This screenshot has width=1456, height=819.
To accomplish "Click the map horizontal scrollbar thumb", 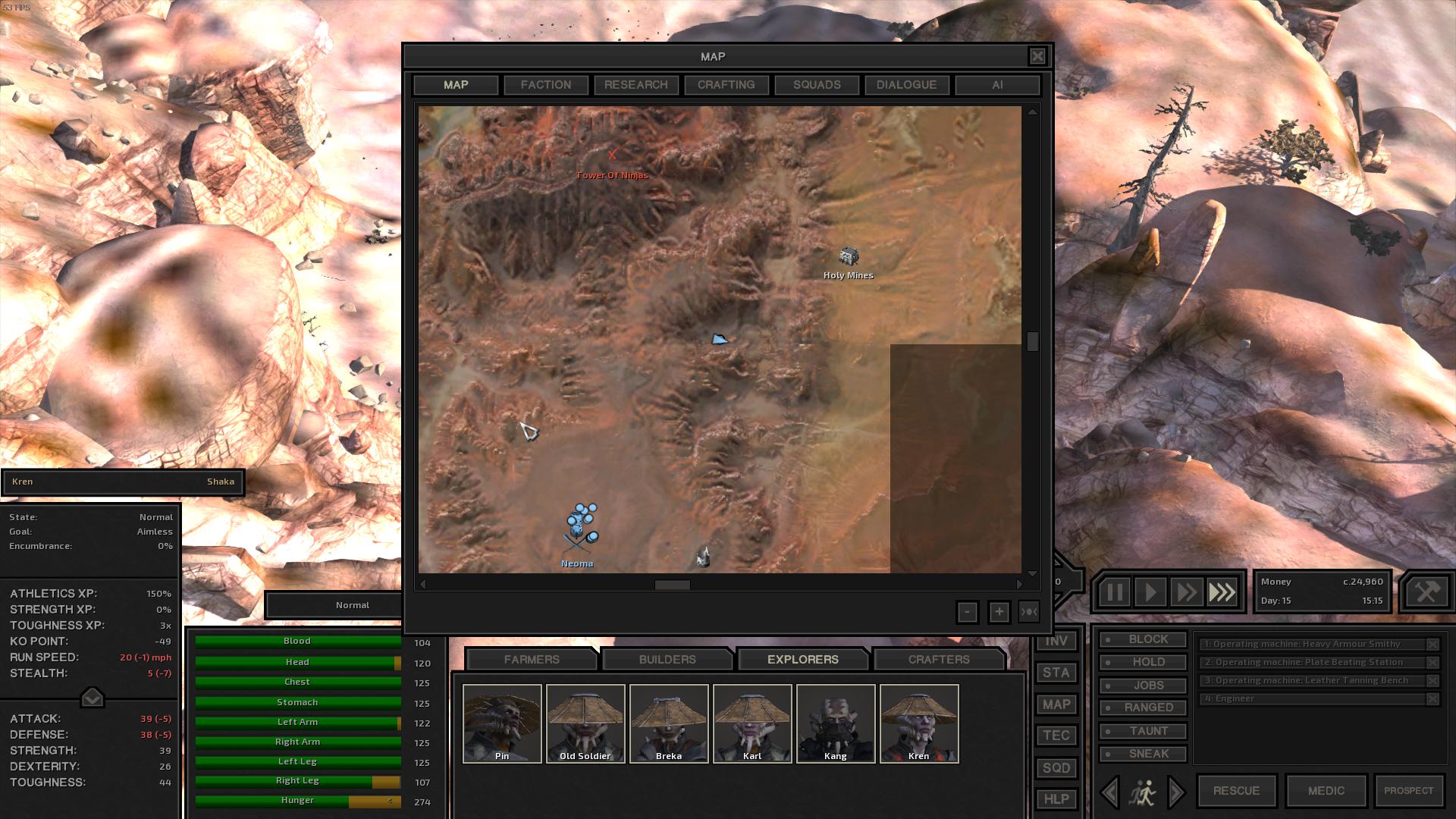I will 673,584.
